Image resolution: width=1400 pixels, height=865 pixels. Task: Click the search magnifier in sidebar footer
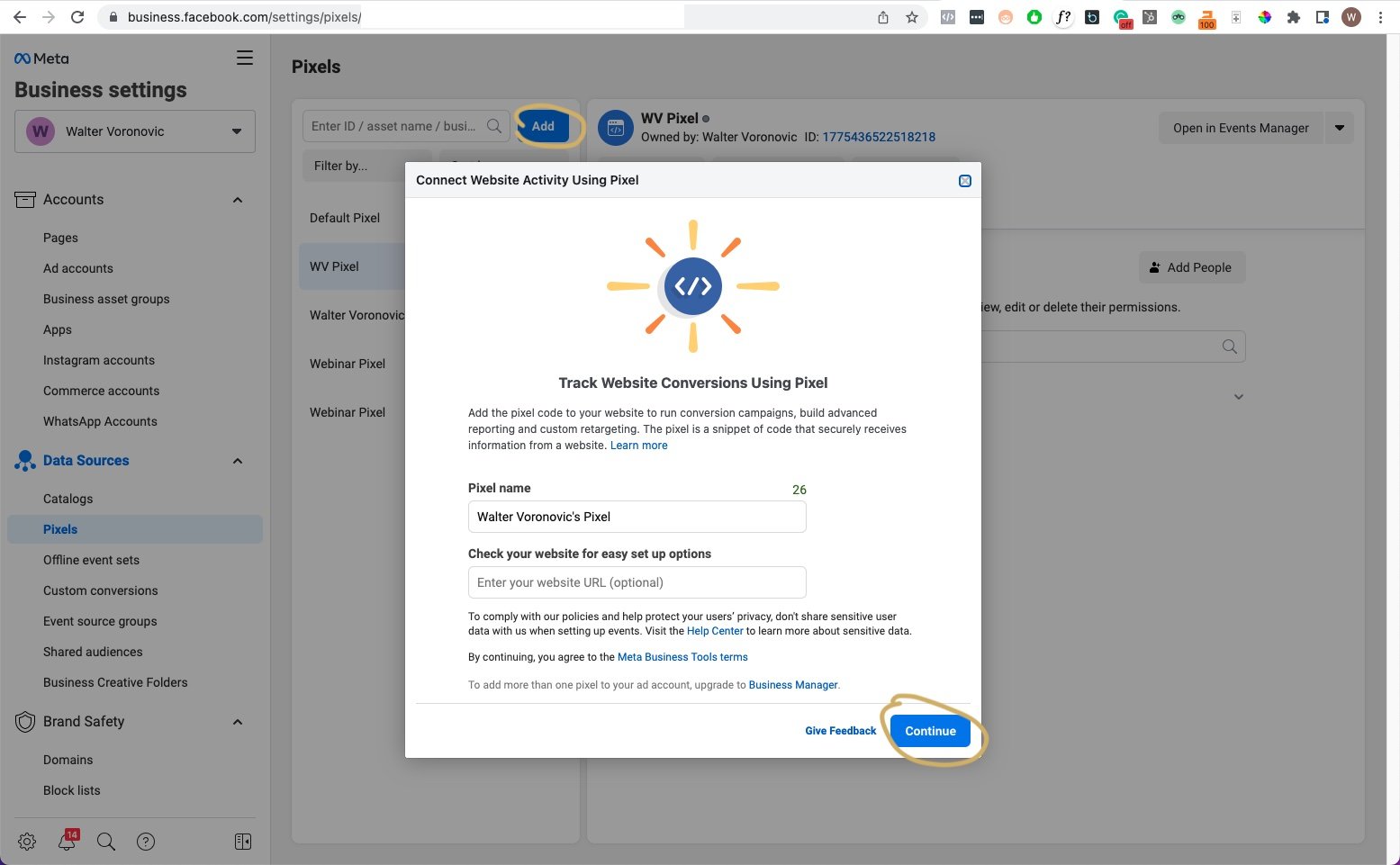pyautogui.click(x=106, y=842)
